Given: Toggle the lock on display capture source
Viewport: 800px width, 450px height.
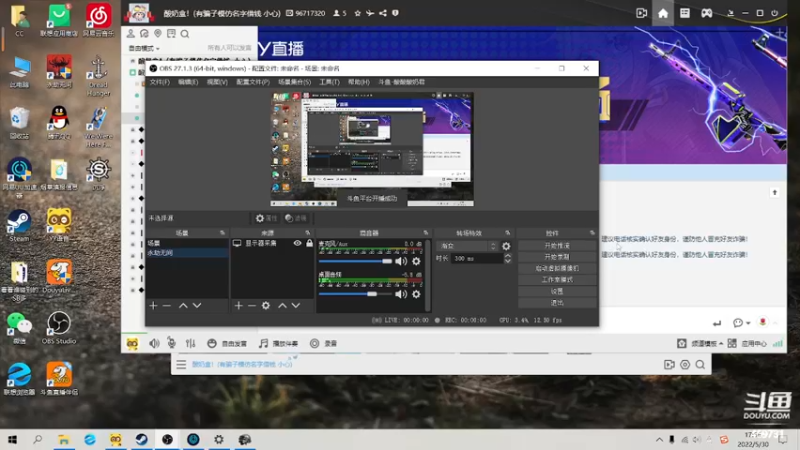Looking at the screenshot, I should (x=309, y=243).
